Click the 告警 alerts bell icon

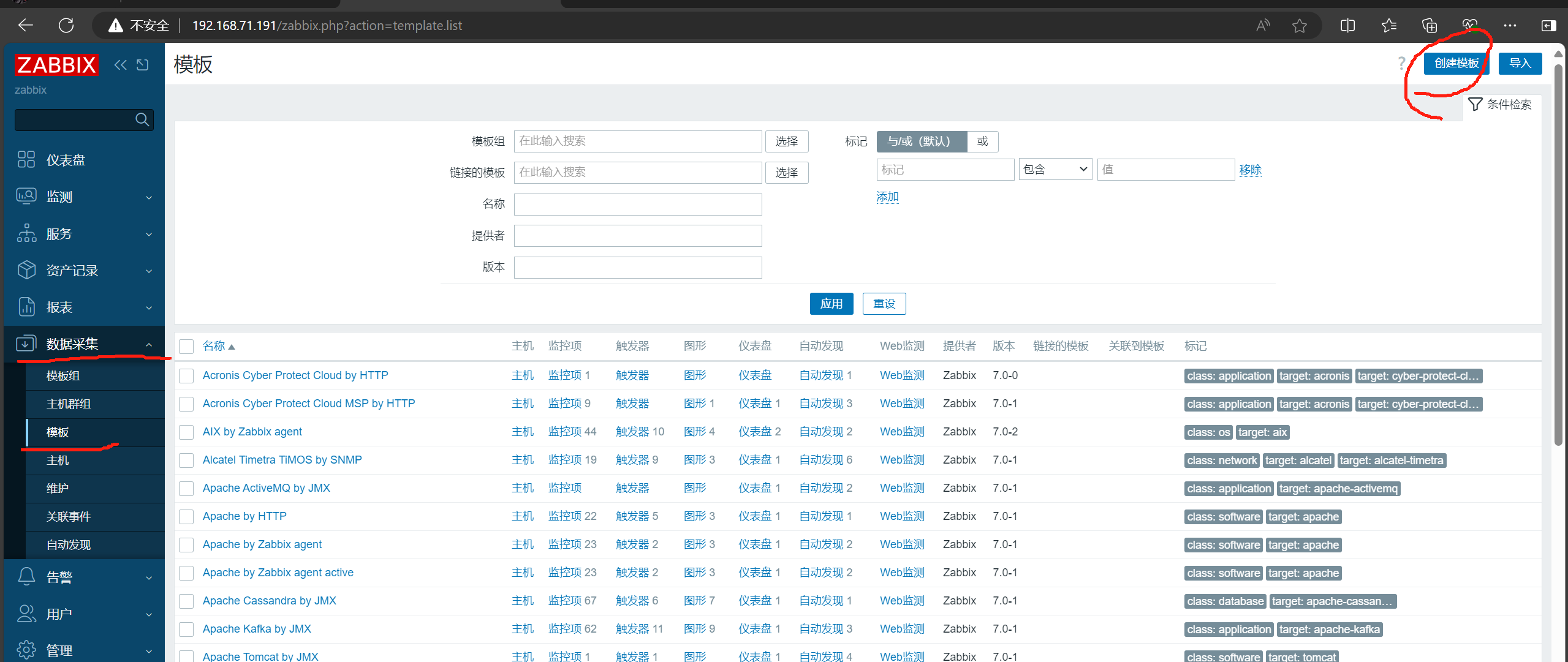click(26, 576)
